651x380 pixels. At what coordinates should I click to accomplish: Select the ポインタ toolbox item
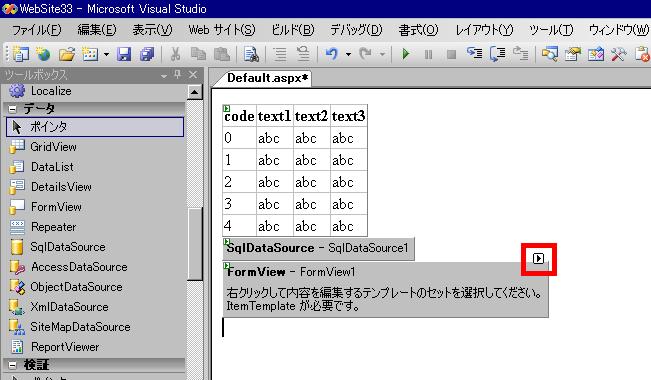click(95, 127)
